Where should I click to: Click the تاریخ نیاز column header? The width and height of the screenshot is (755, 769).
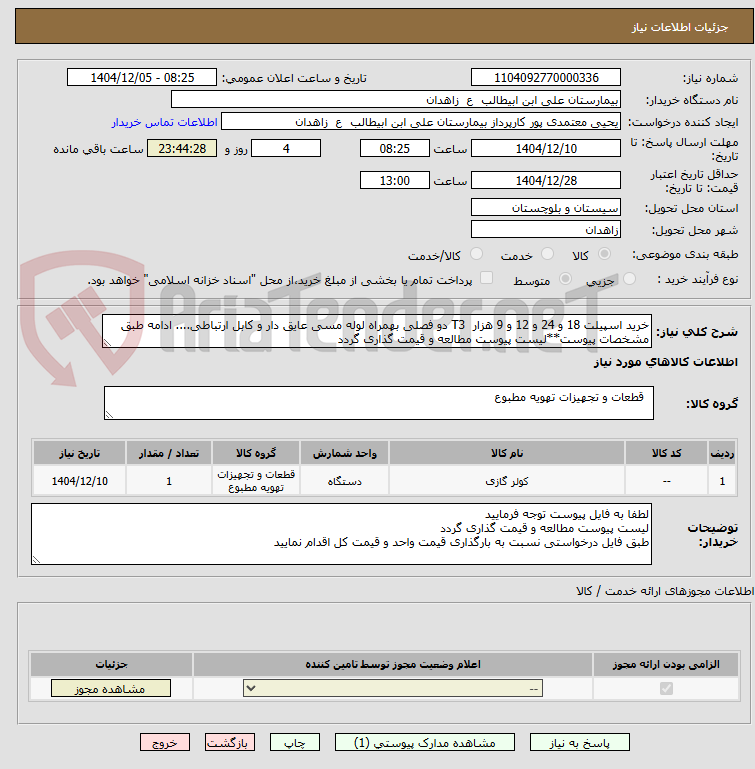[79, 453]
